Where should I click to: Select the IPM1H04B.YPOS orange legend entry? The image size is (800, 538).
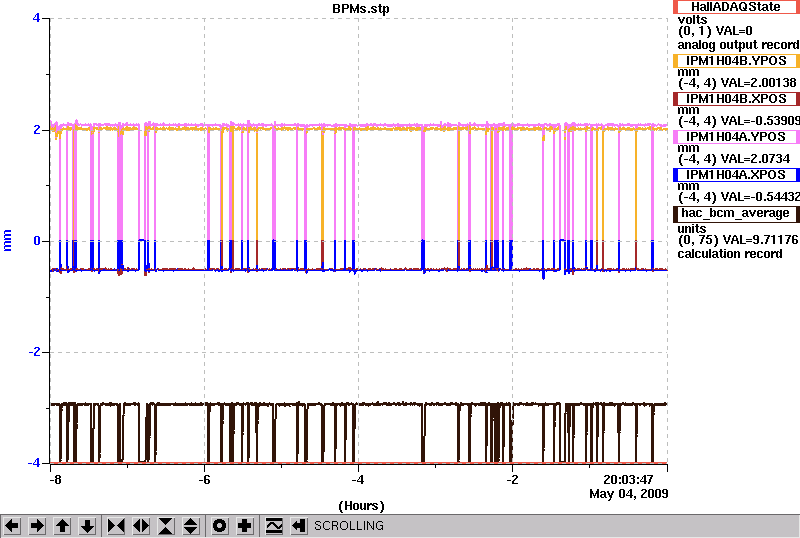coord(735,61)
